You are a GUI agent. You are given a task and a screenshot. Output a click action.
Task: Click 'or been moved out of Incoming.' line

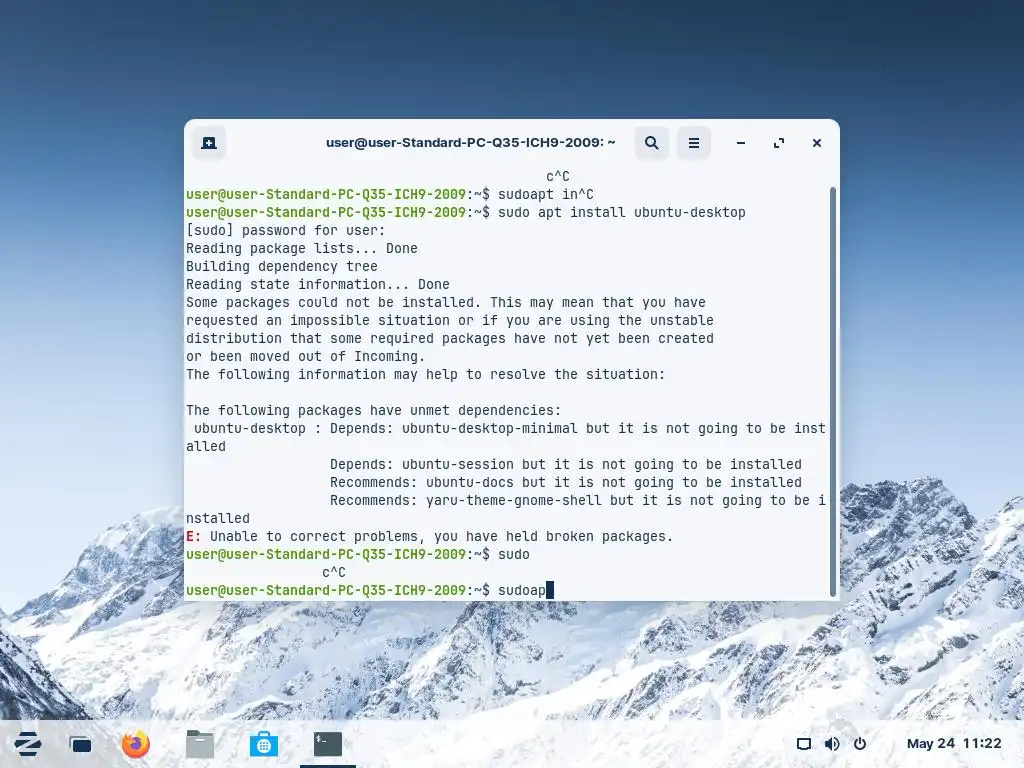click(x=305, y=357)
